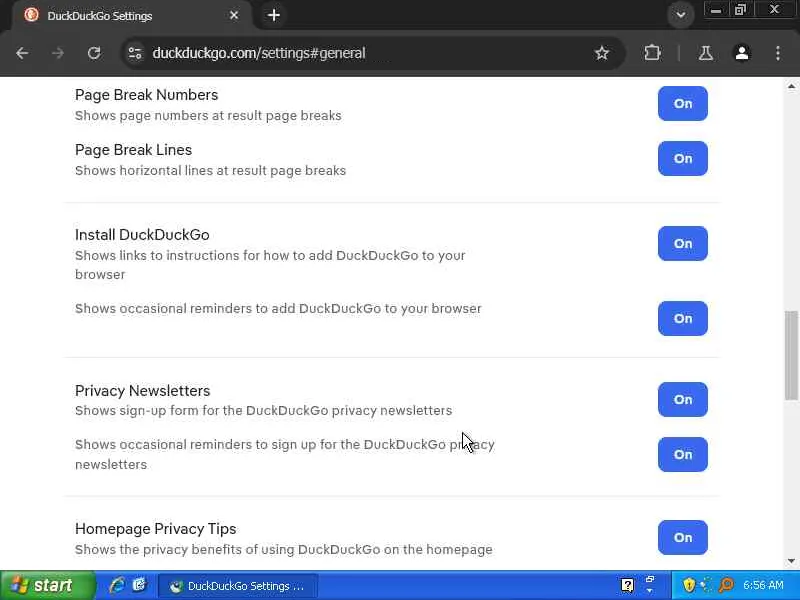Click the security shield tray icon
The image size is (800, 600).
coord(689,585)
